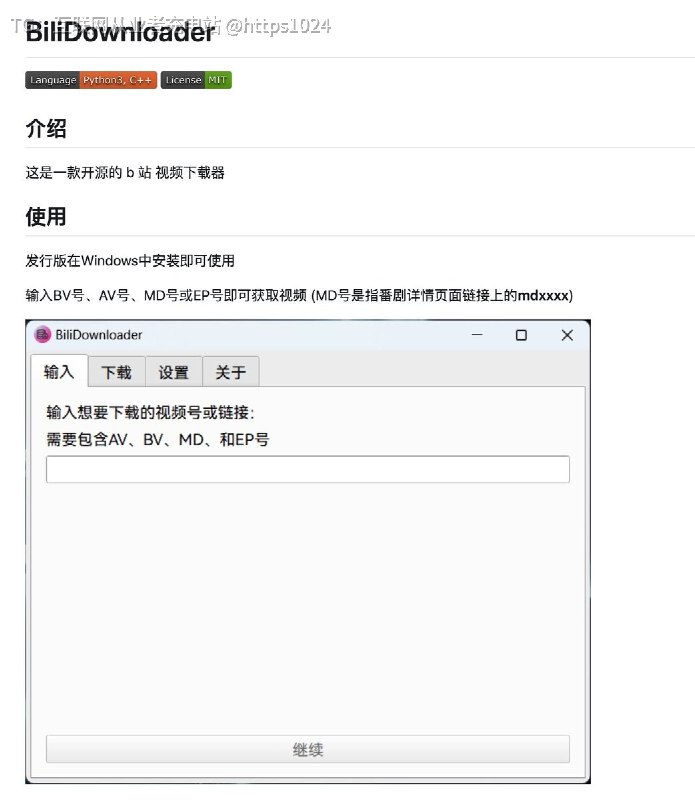Switch to the 输入 tab
The image size is (695, 800).
[59, 371]
